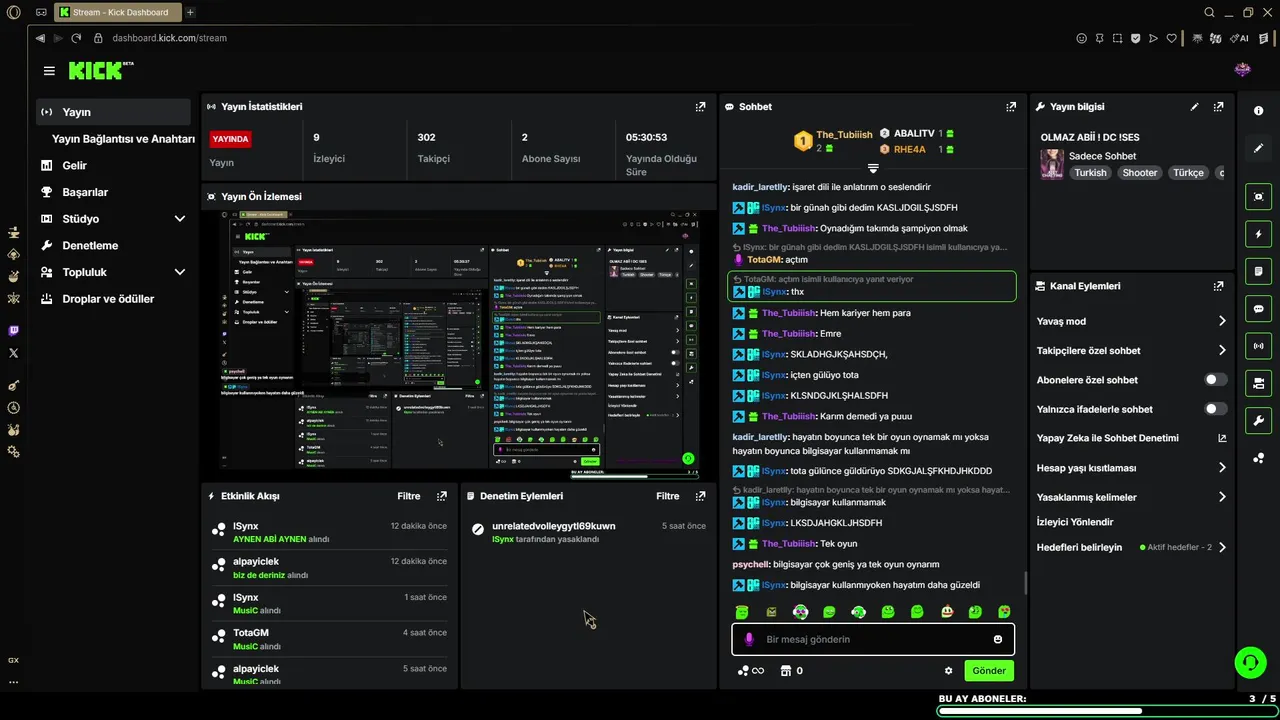This screenshot has width=1280, height=720.
Task: Toggle the chat bubble icon in the right toolbar
Action: pos(1258,309)
